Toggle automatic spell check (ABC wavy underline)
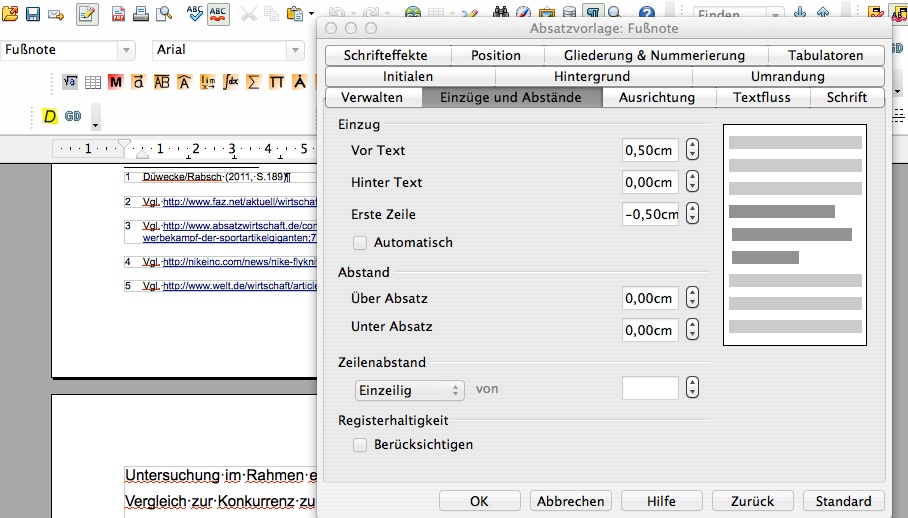908x518 pixels. point(219,14)
